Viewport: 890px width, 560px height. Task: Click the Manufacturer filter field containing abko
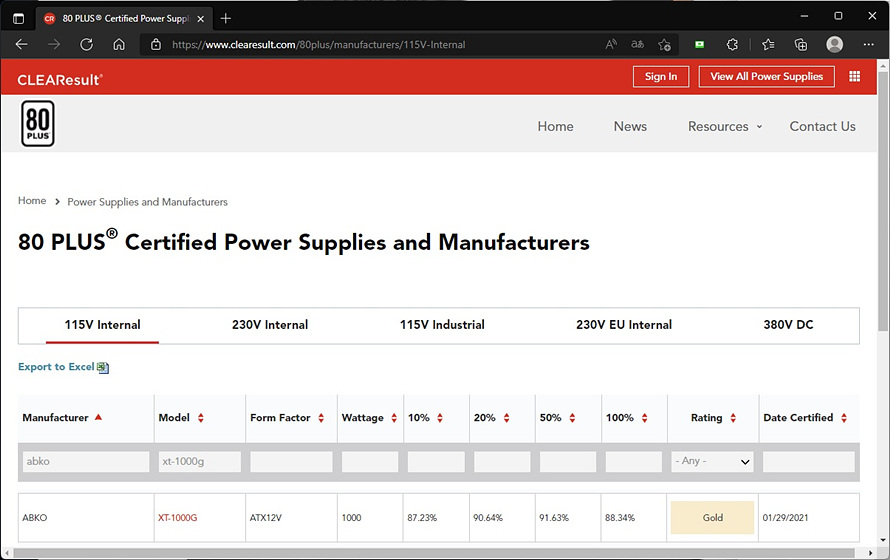[x=86, y=461]
